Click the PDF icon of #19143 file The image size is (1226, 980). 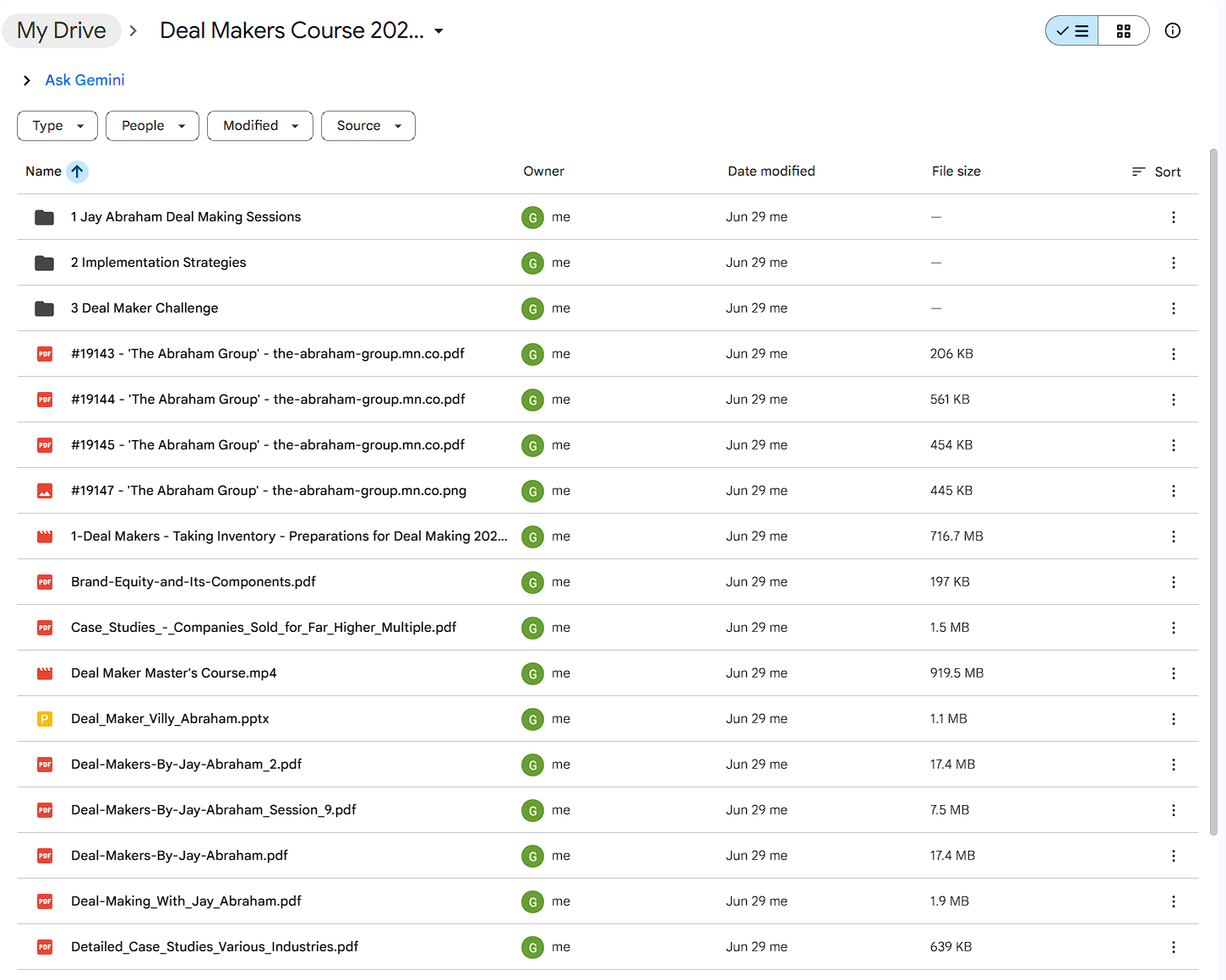click(45, 354)
